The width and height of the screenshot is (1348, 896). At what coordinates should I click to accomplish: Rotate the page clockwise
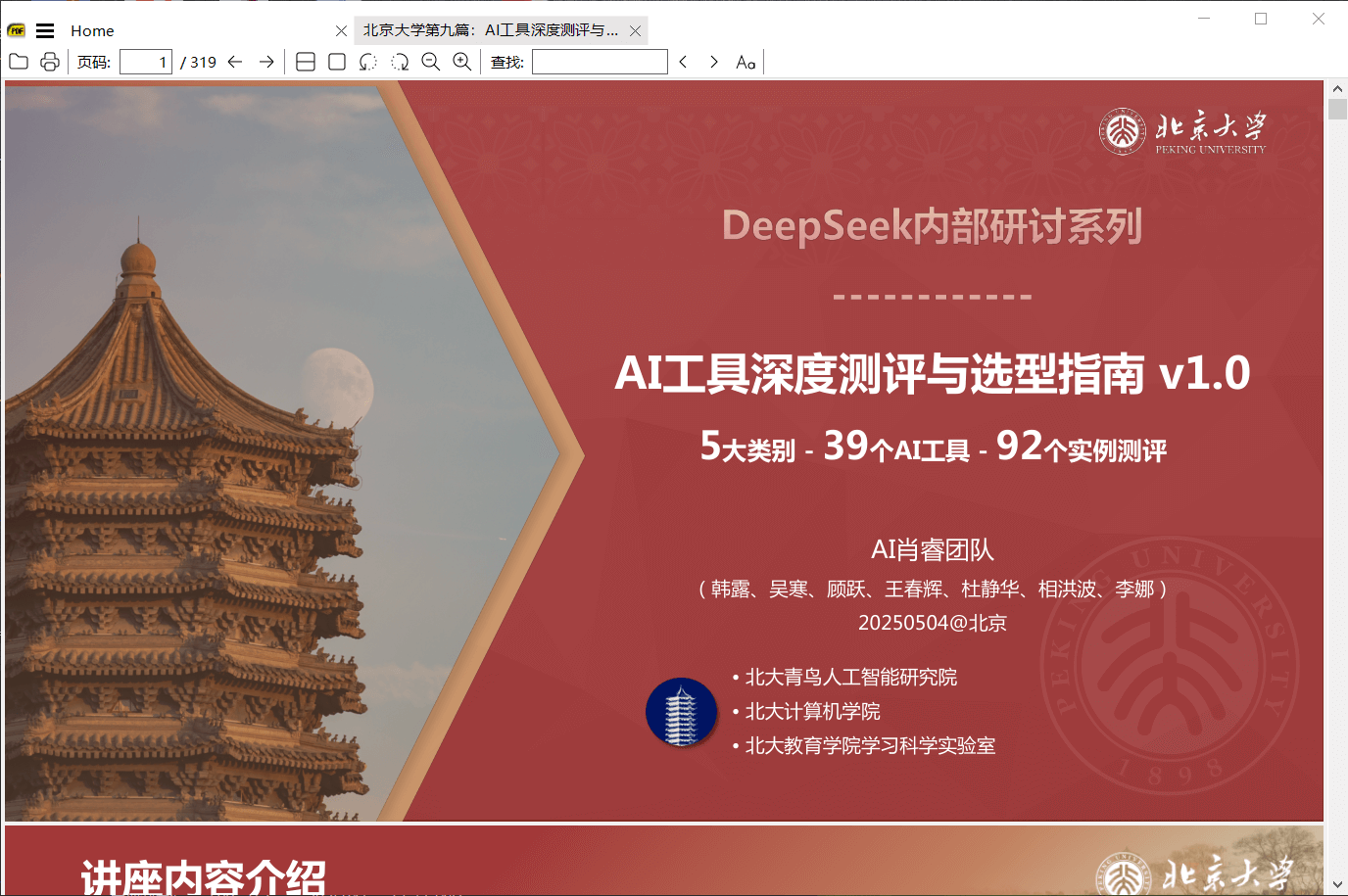coord(400,62)
